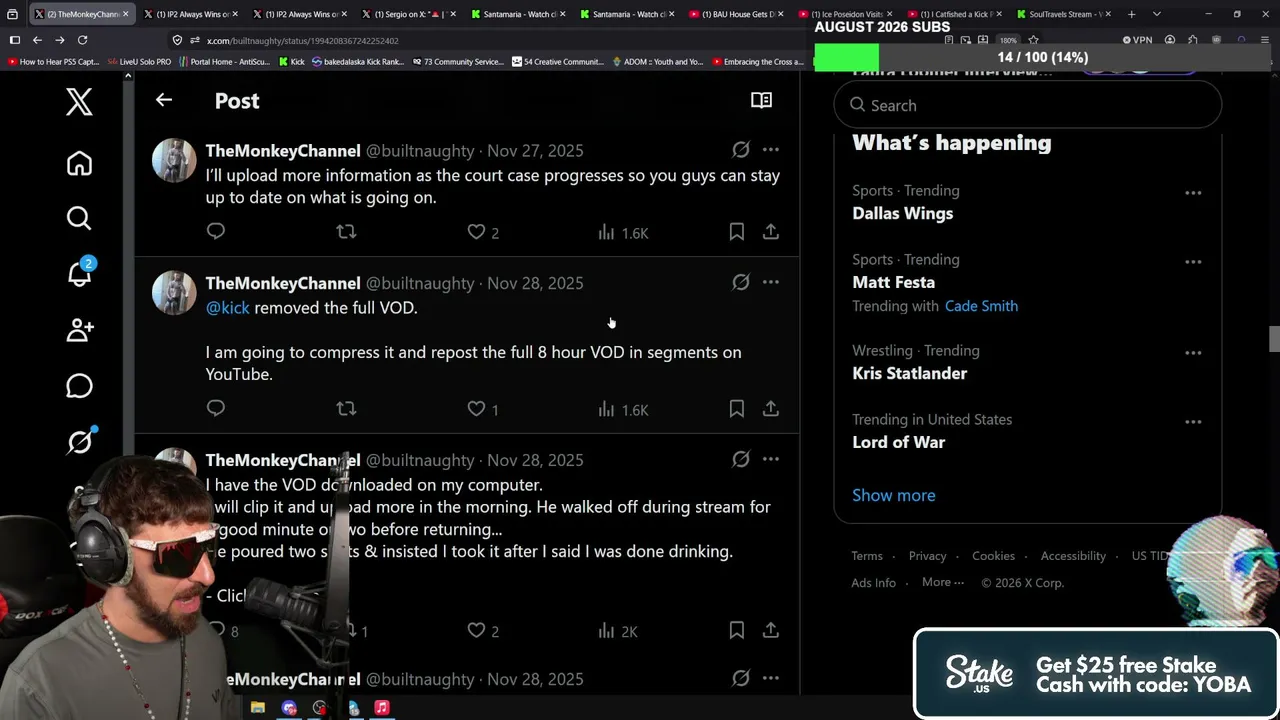Share the Nov 27 court case post
The image size is (1280, 720).
click(x=771, y=232)
